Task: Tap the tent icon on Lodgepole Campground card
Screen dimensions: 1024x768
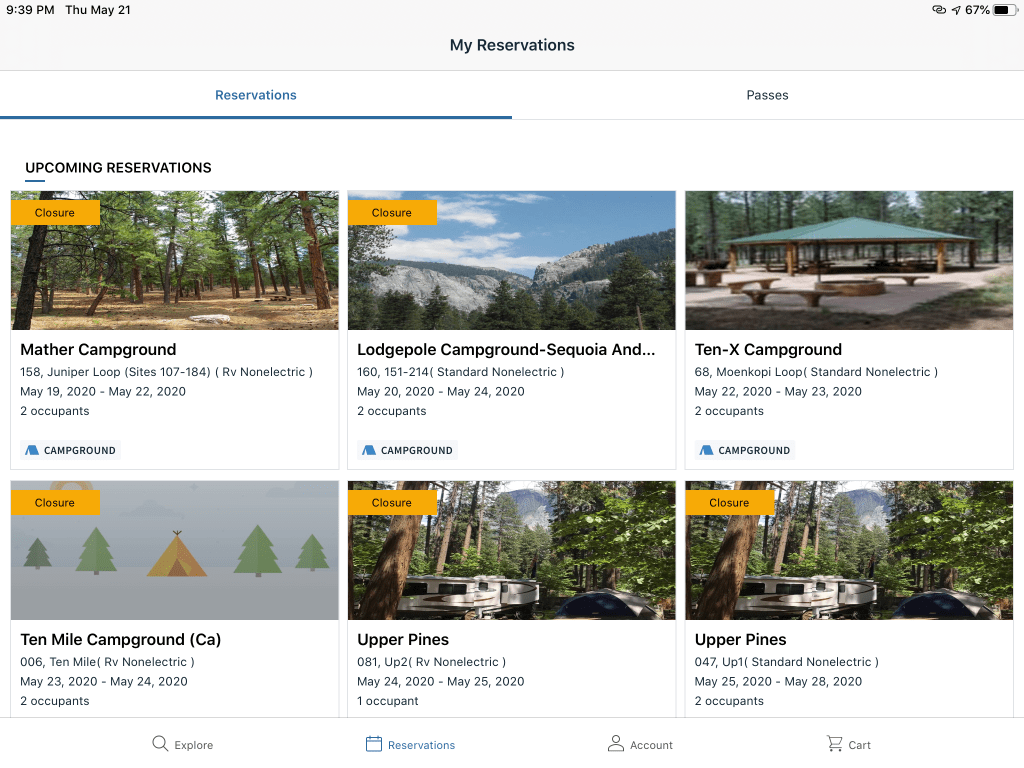Action: [369, 450]
